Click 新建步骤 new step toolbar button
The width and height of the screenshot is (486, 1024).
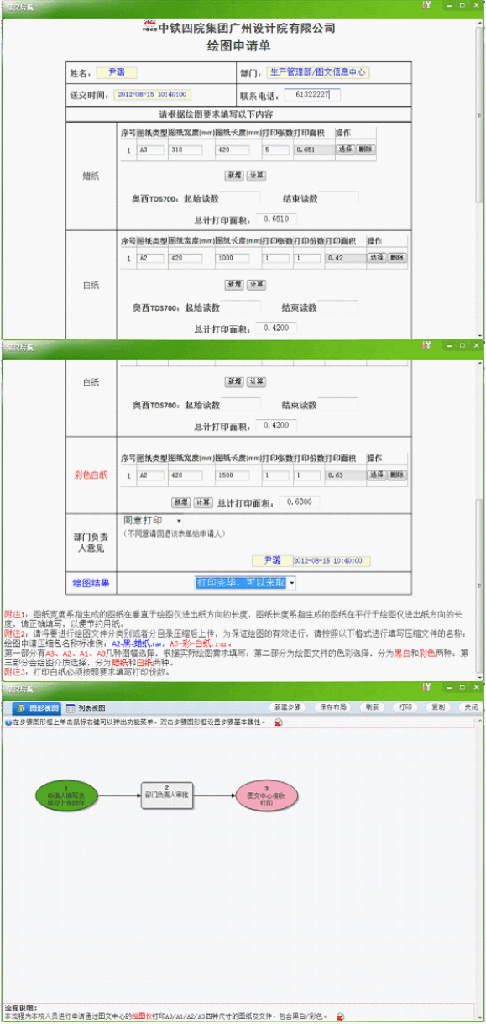click(x=287, y=707)
